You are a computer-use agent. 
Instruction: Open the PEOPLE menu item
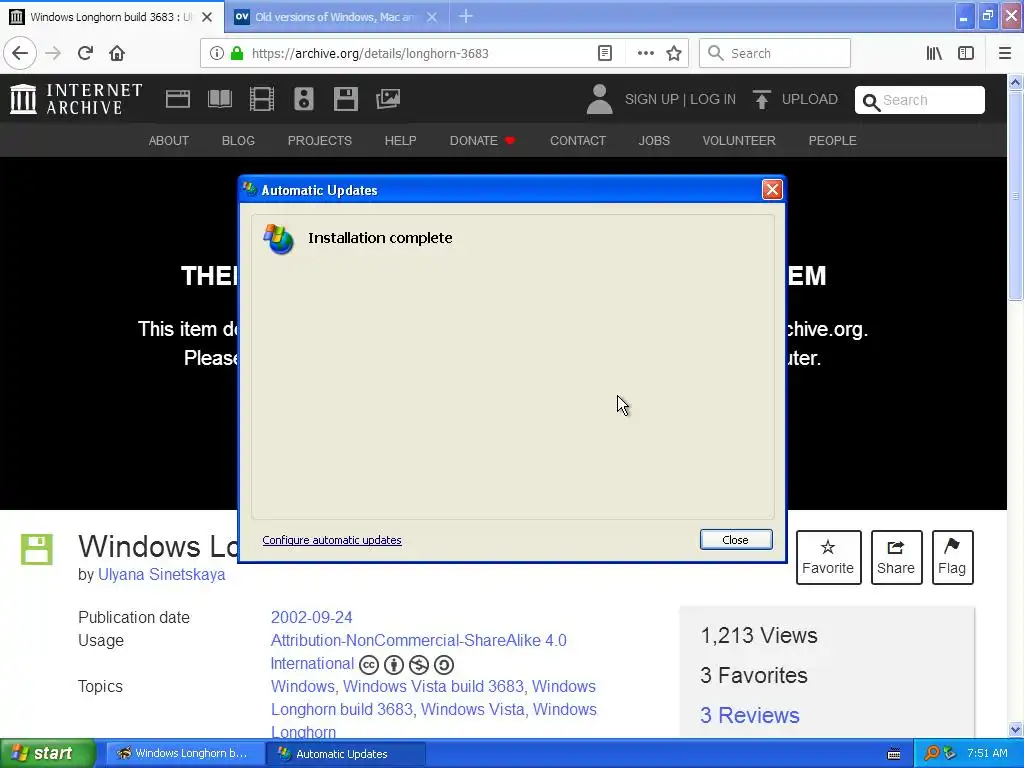pyautogui.click(x=832, y=140)
